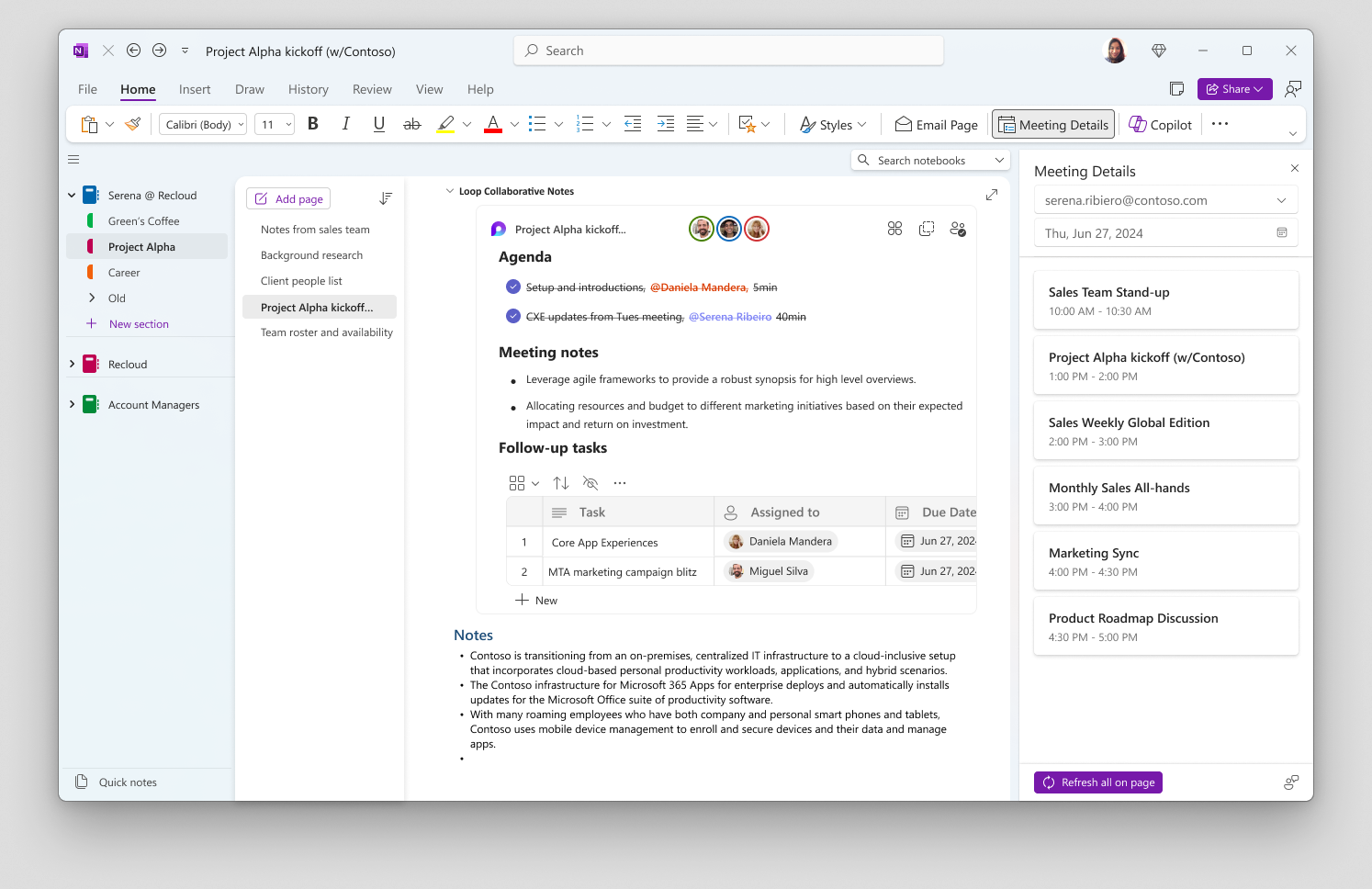
Task: Click the yellow highlight color button
Action: point(446,124)
